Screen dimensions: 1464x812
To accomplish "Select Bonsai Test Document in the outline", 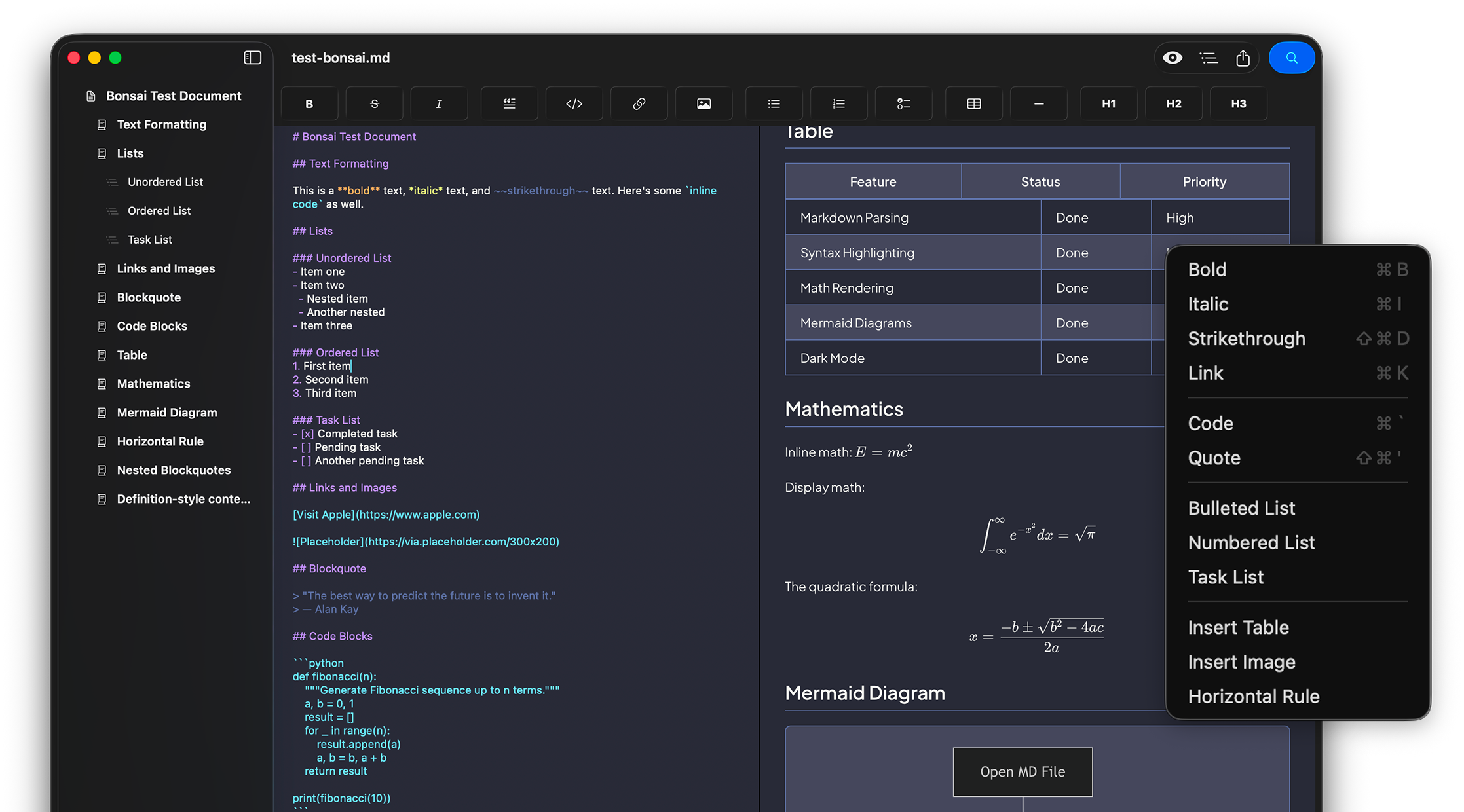I will pyautogui.click(x=174, y=96).
